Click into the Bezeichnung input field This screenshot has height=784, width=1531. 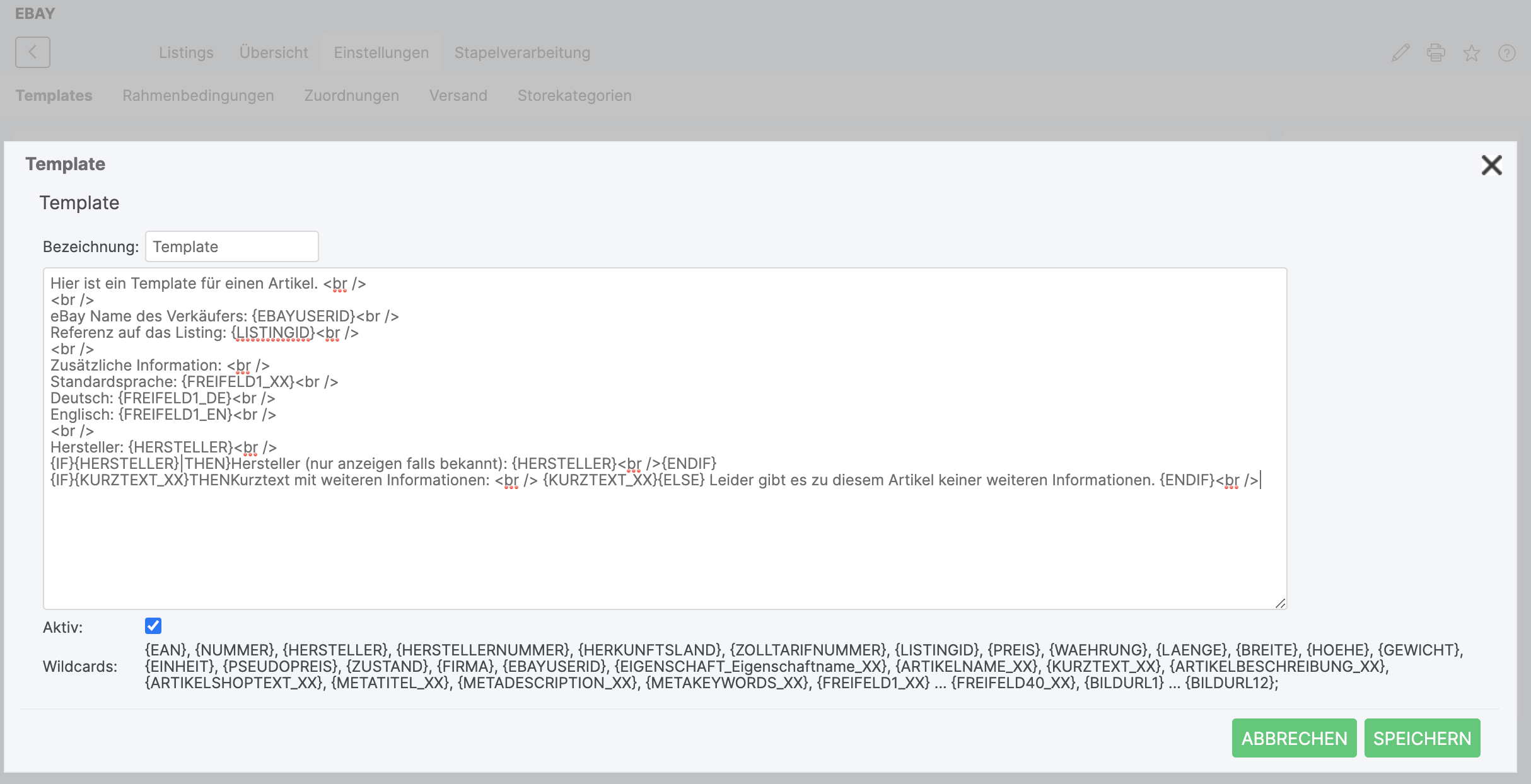click(231, 246)
